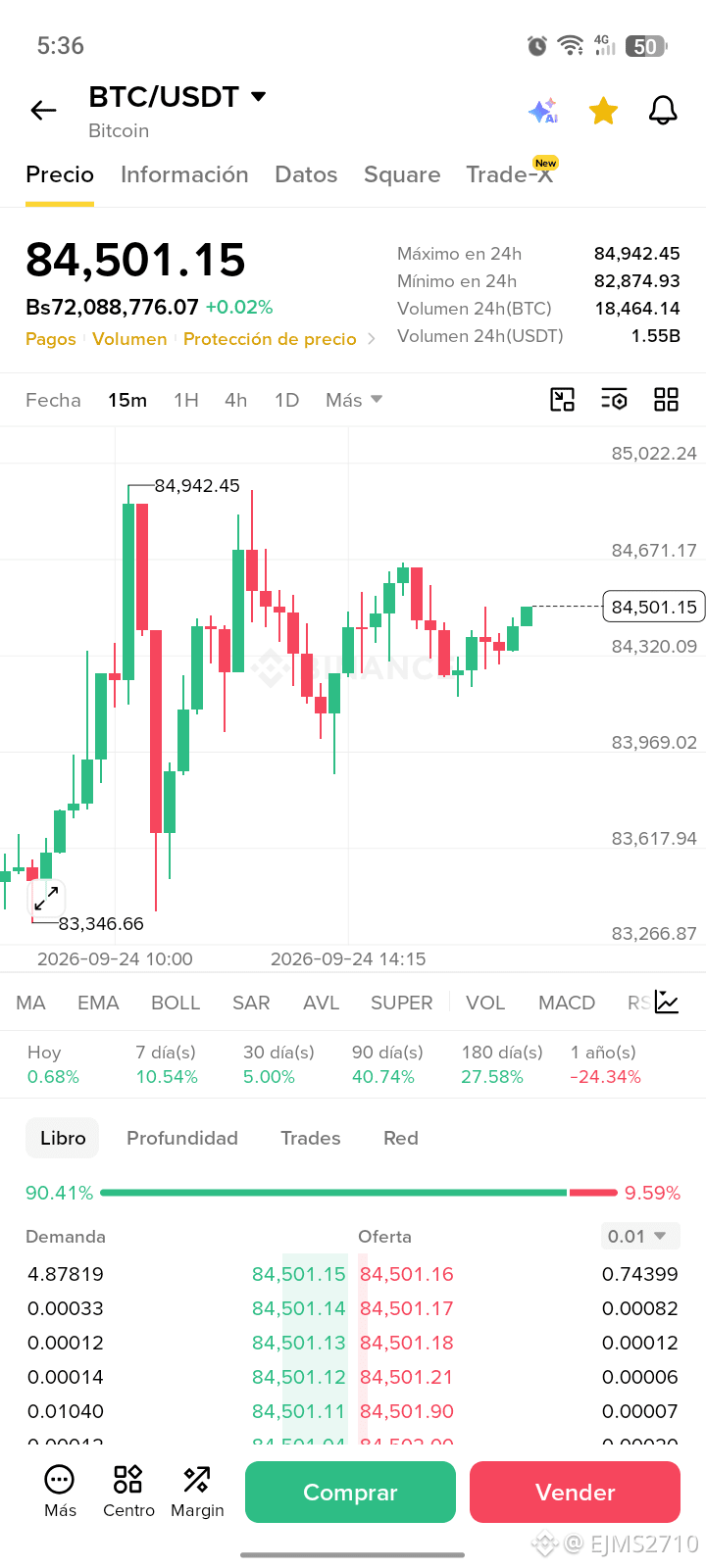Viewport: 706px width, 1568px height.
Task: Select the 1H timeframe
Action: click(186, 400)
